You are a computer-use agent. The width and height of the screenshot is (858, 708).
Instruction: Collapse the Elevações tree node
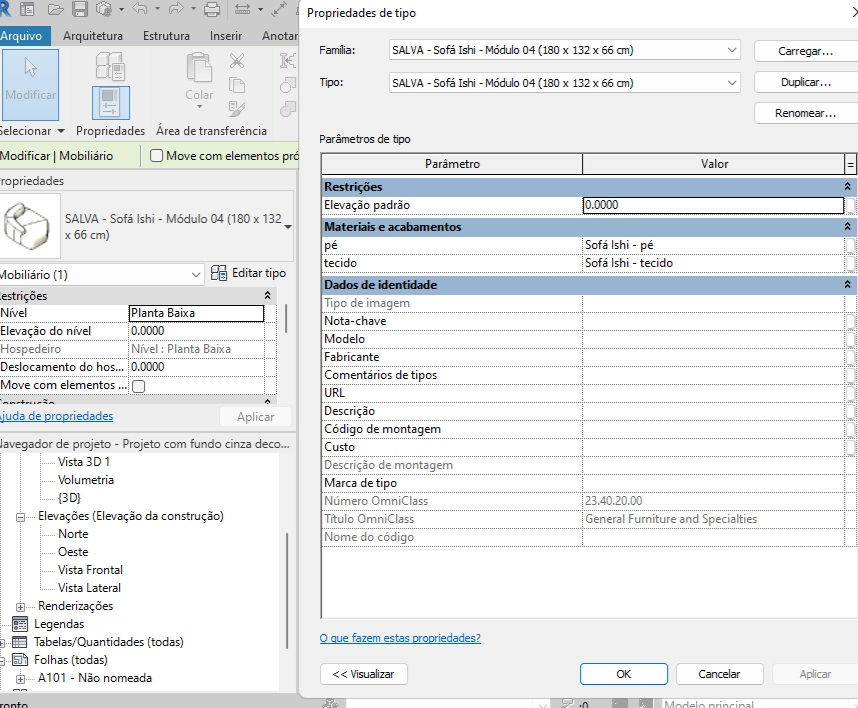coord(20,517)
